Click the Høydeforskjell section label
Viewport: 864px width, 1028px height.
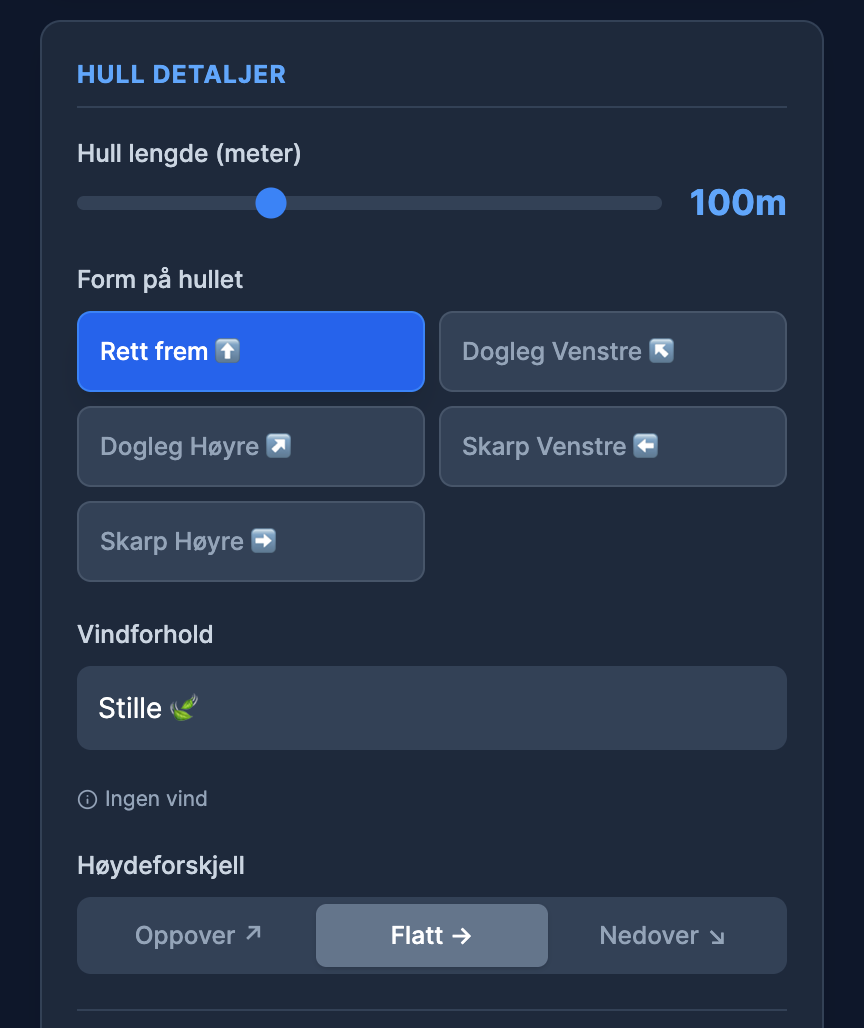click(160, 865)
